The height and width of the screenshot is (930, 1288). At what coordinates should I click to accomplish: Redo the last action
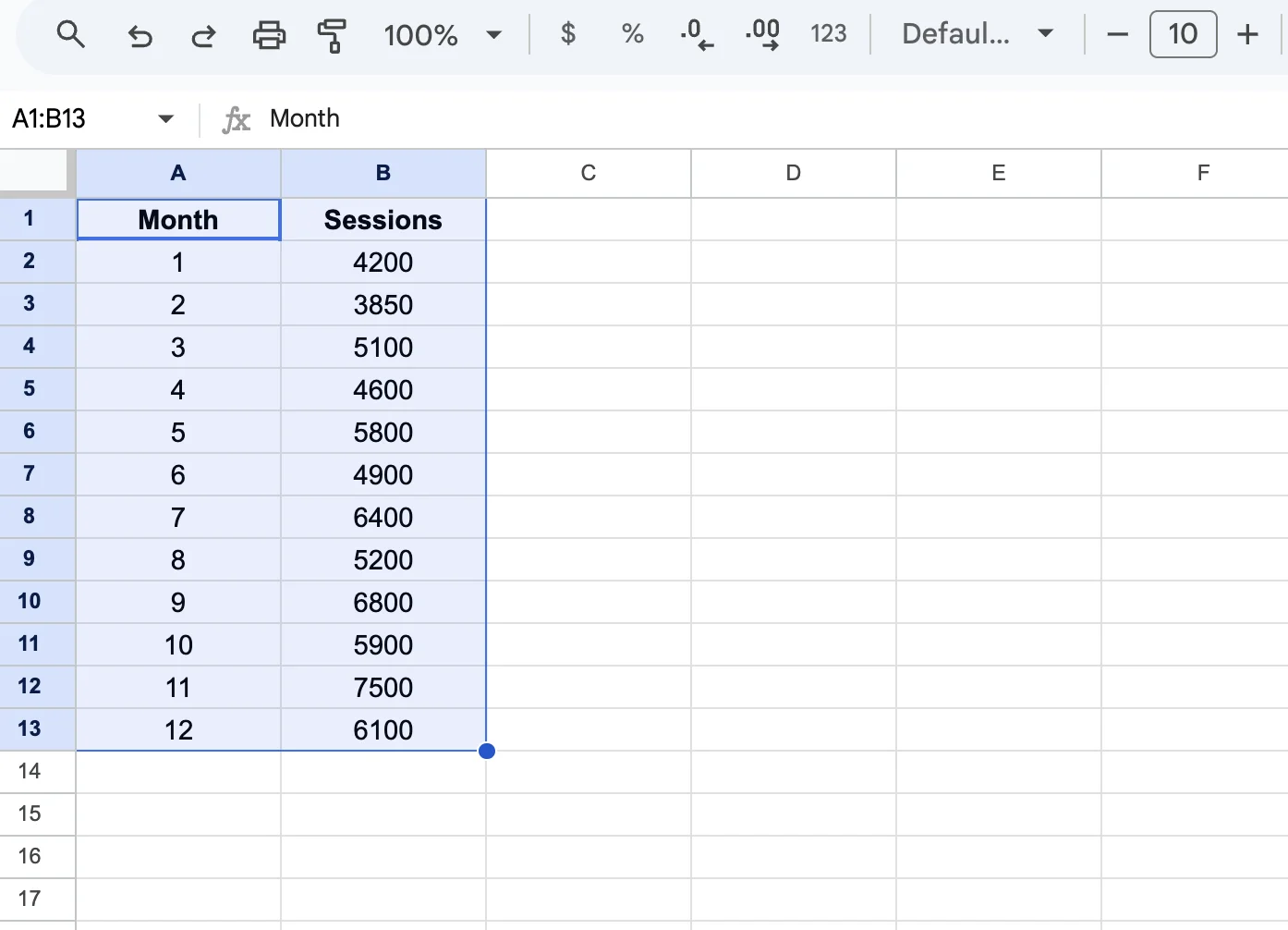point(203,34)
